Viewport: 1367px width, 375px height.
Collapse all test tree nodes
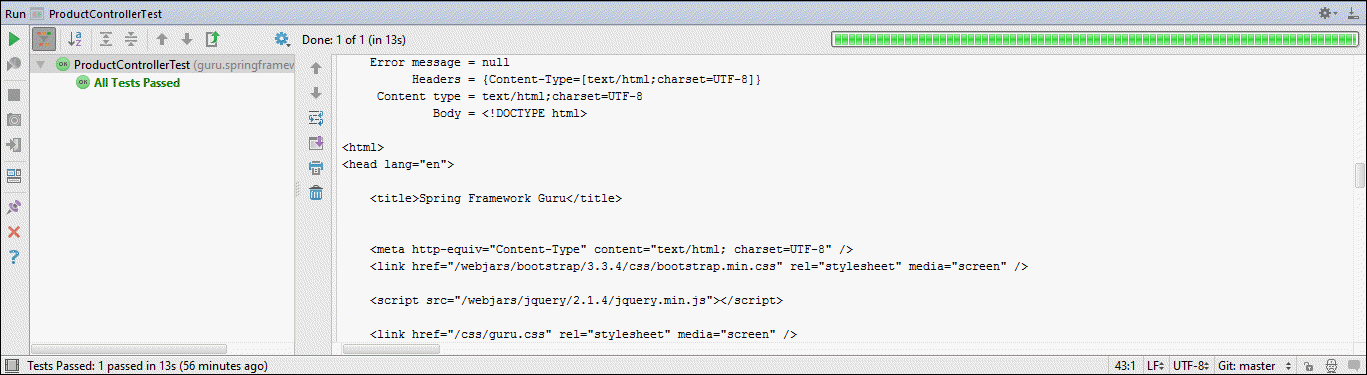[131, 39]
